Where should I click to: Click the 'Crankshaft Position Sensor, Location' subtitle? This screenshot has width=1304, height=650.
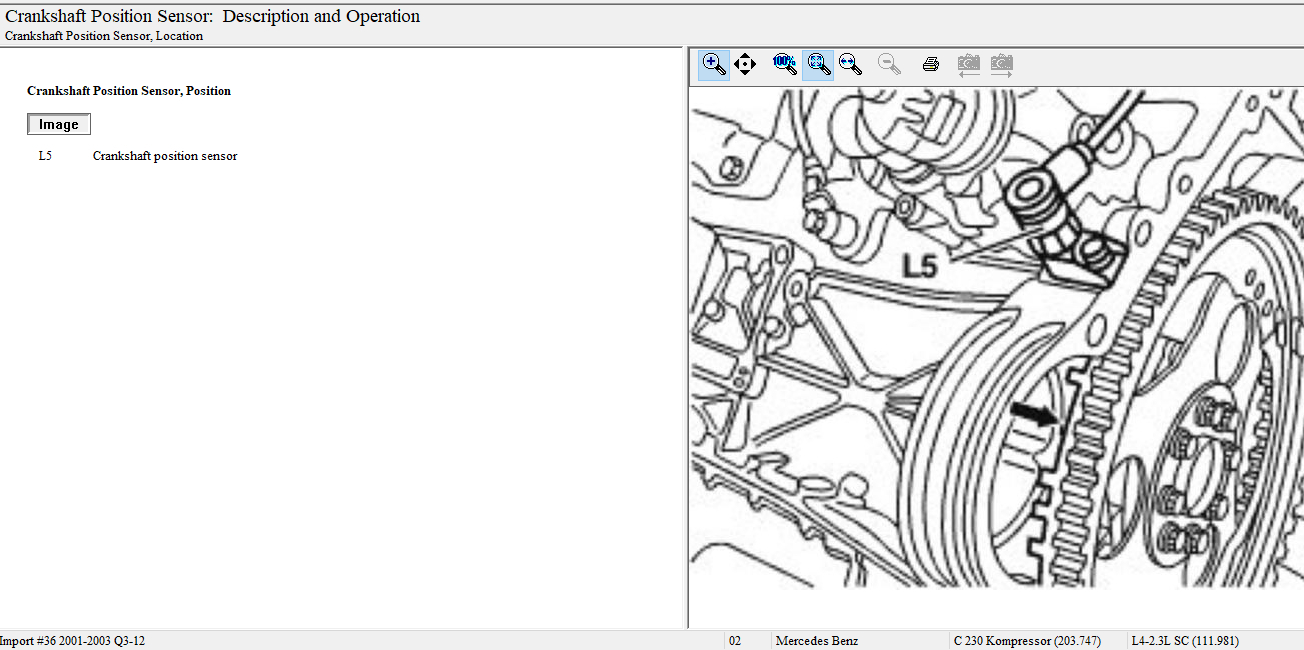click(104, 36)
